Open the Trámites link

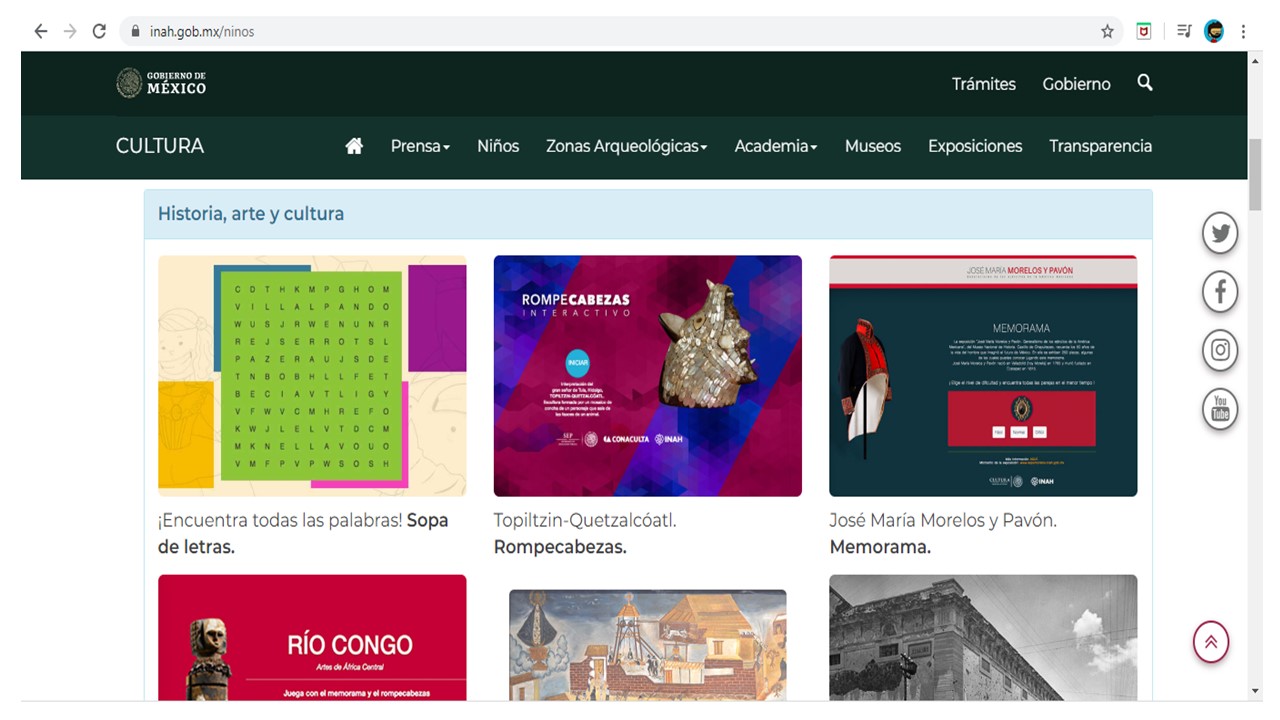coord(984,84)
